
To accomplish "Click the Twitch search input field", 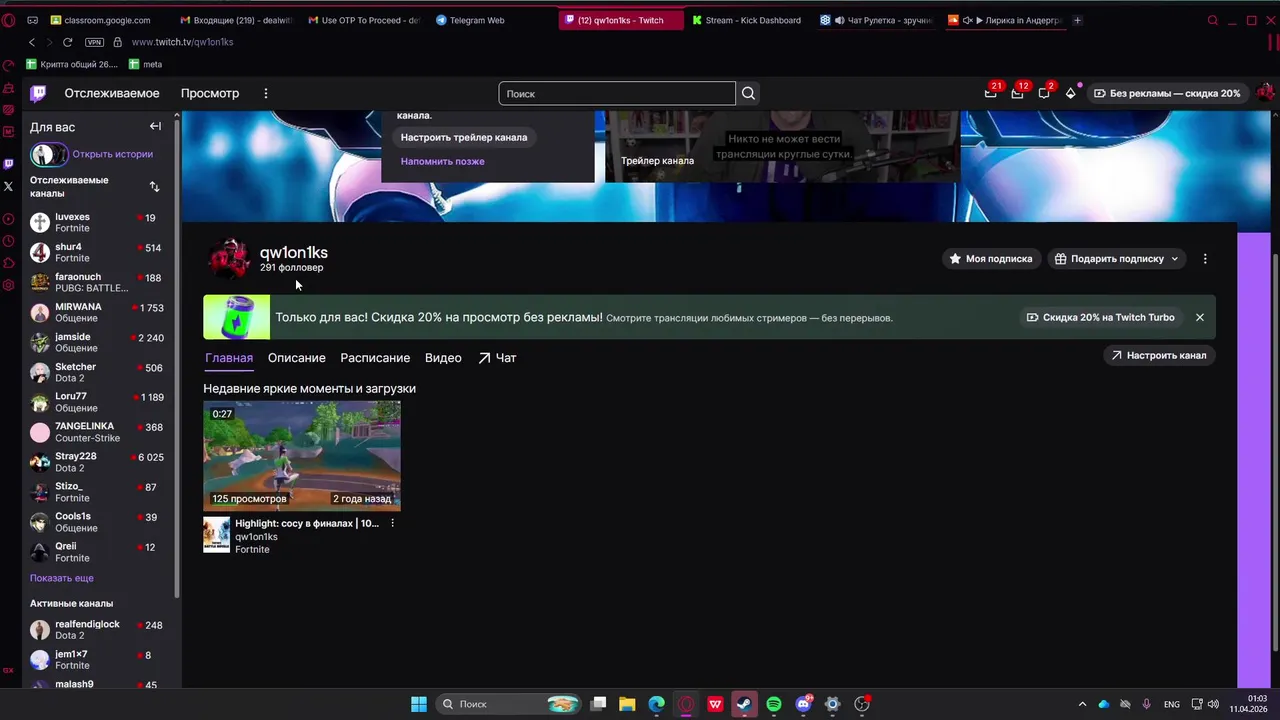I will tap(617, 93).
